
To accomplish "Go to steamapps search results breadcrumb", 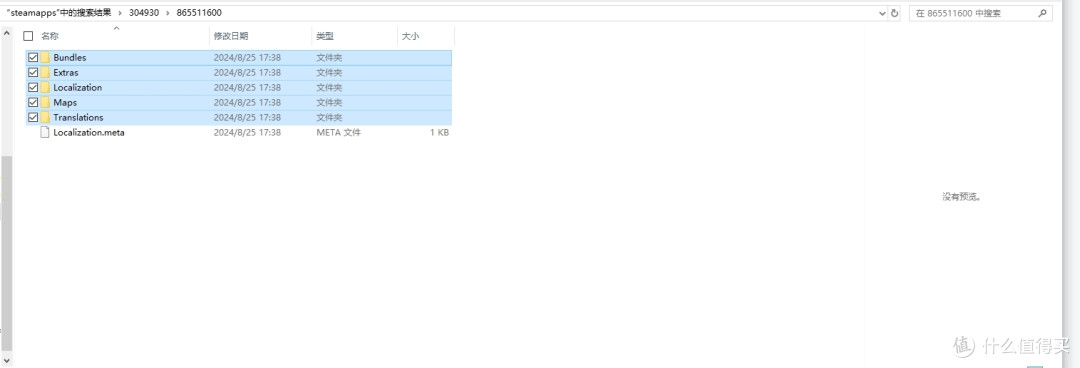I will (59, 13).
